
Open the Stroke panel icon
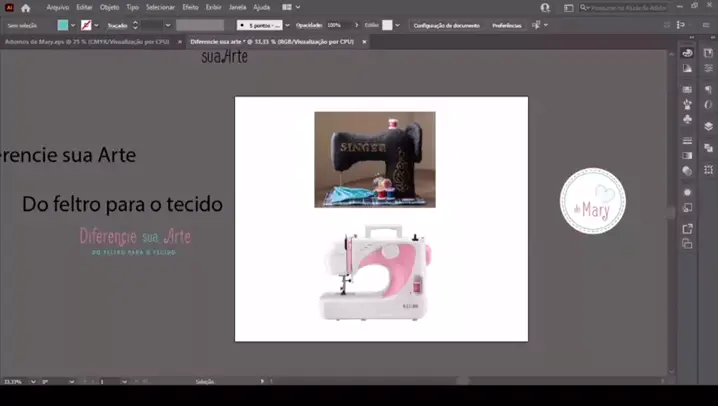[687, 141]
